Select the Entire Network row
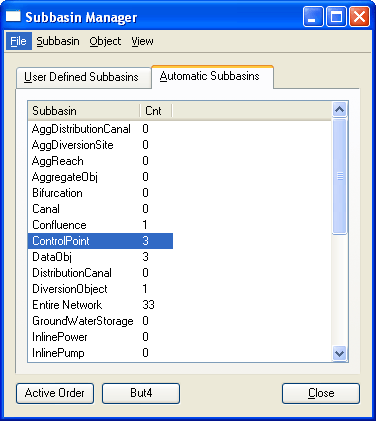376x421 pixels. 100,305
